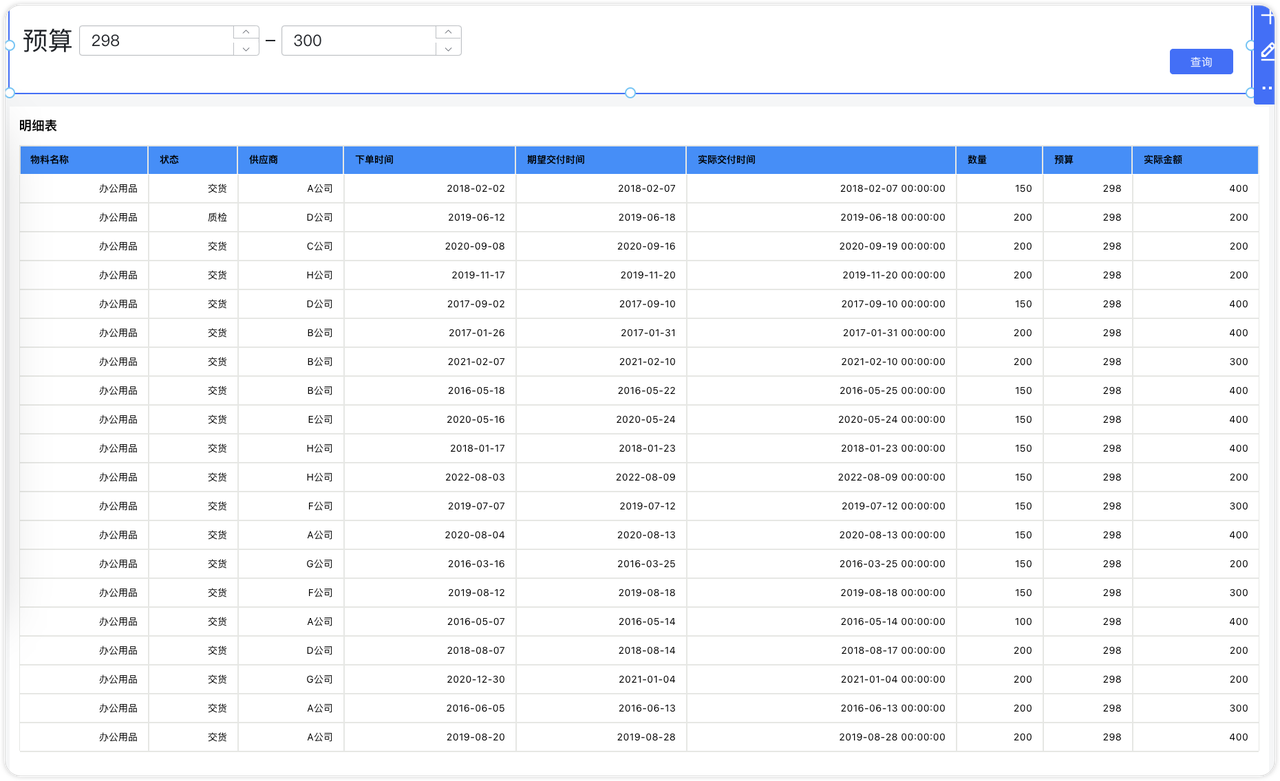The image size is (1280, 781).
Task: Click the 实际金额 column header
Action: click(1195, 160)
